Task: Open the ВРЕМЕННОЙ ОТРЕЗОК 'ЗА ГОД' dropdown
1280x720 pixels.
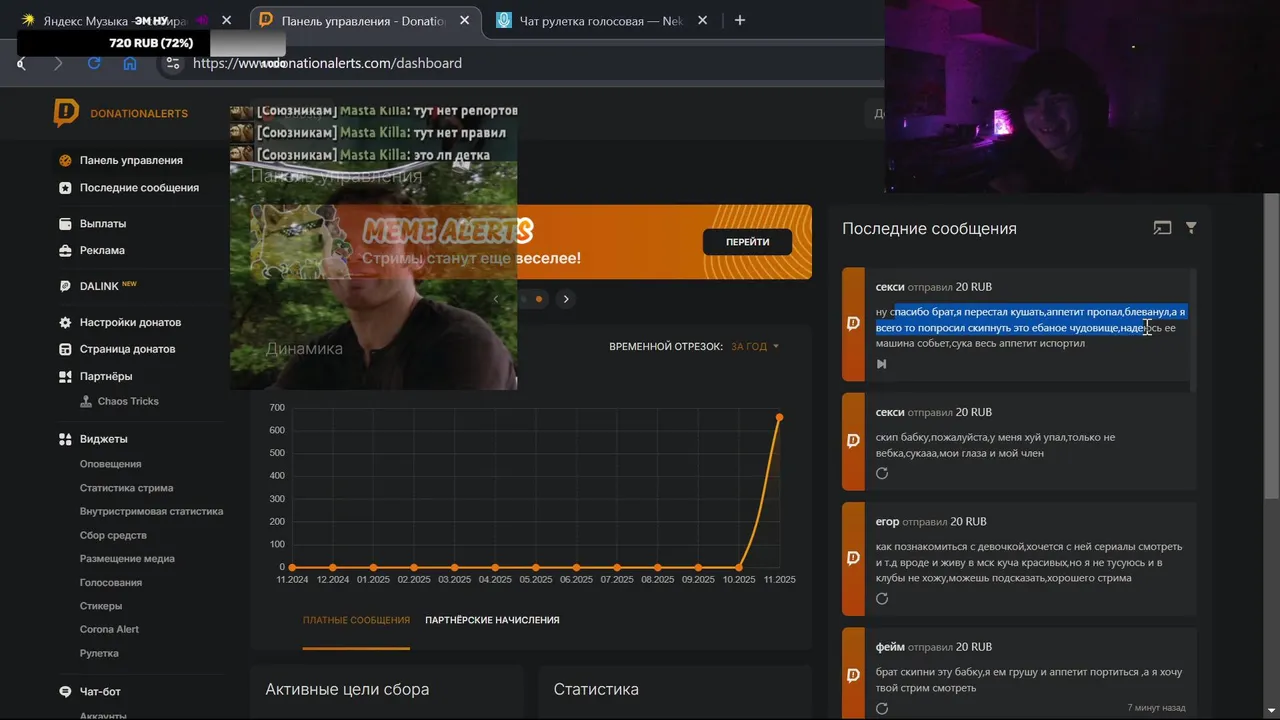Action: pos(755,346)
